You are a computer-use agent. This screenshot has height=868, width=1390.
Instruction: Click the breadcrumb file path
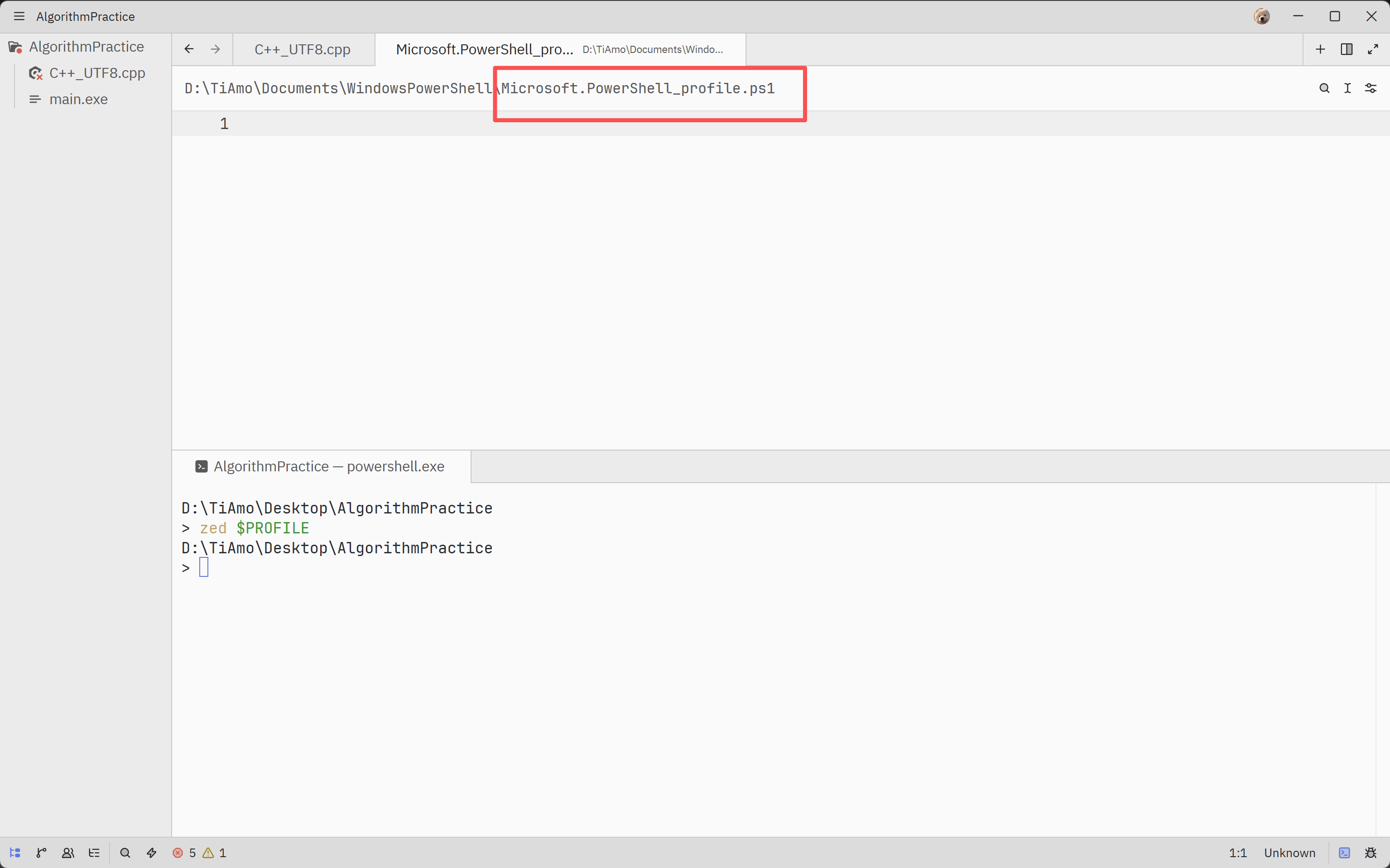click(x=479, y=88)
